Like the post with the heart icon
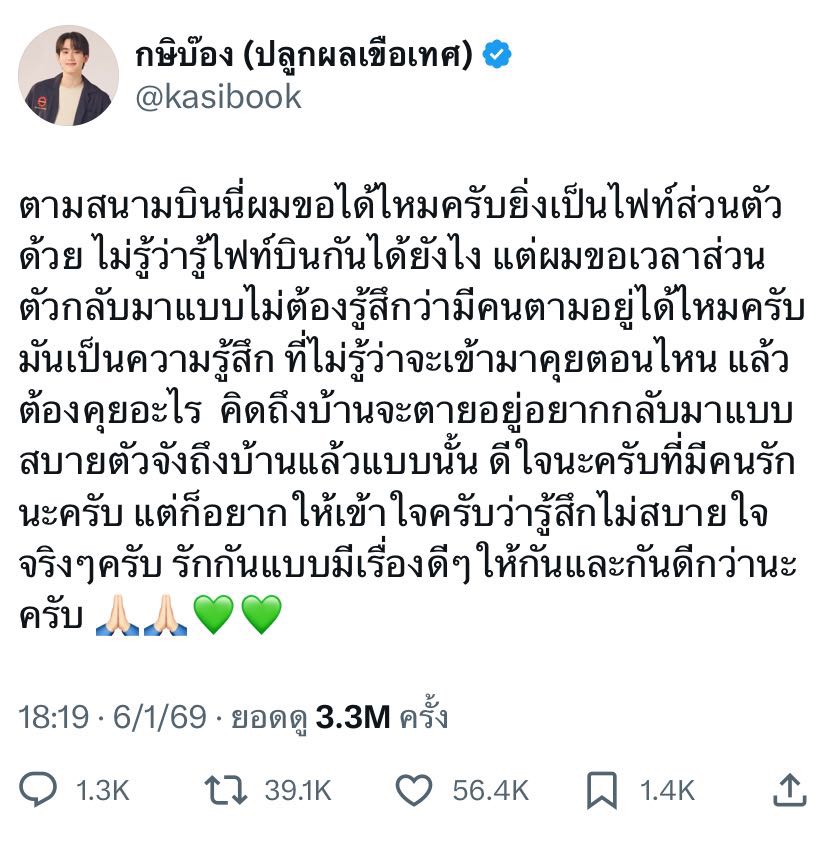The height and width of the screenshot is (853, 828). coord(413,791)
